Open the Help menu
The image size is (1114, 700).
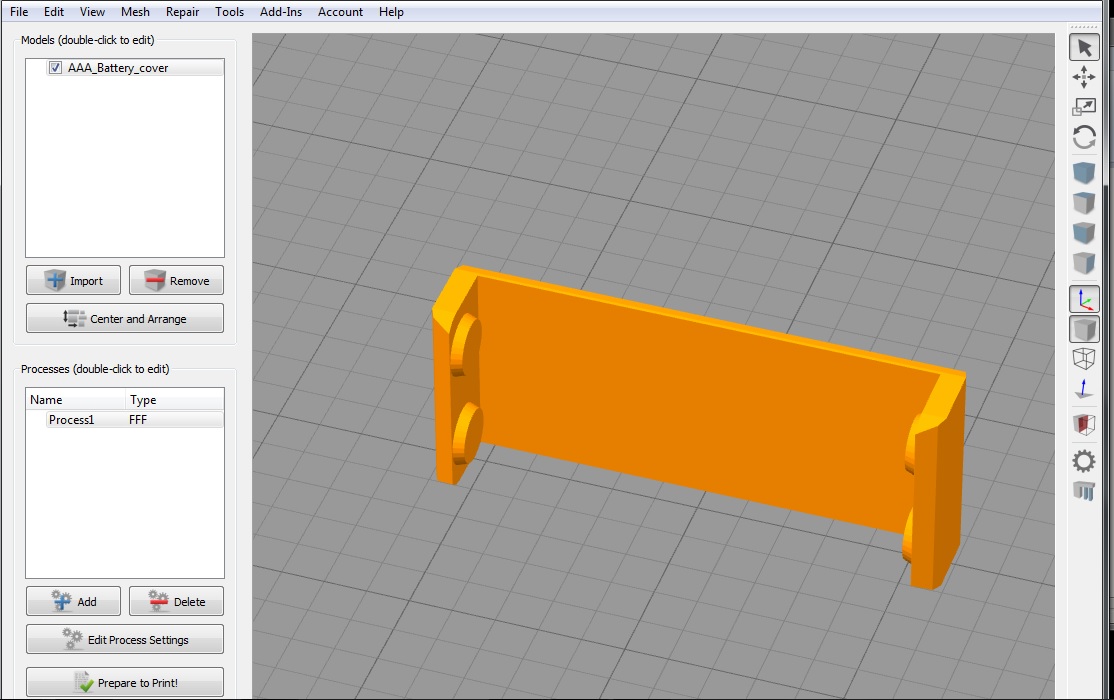391,11
